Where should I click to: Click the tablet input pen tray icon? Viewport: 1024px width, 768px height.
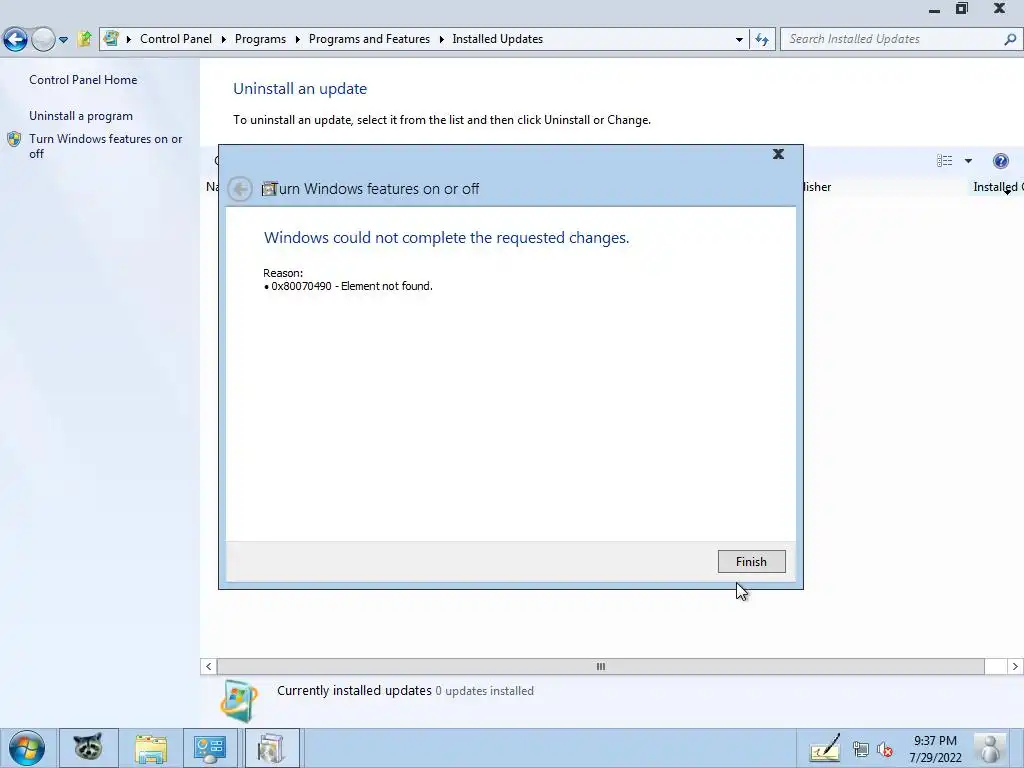[825, 748]
